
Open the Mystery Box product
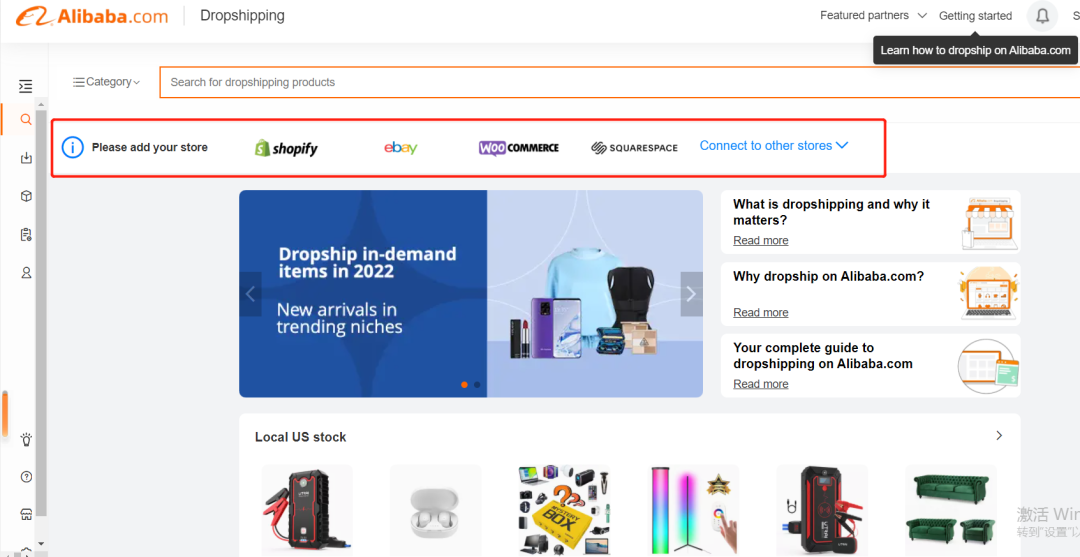[564, 511]
